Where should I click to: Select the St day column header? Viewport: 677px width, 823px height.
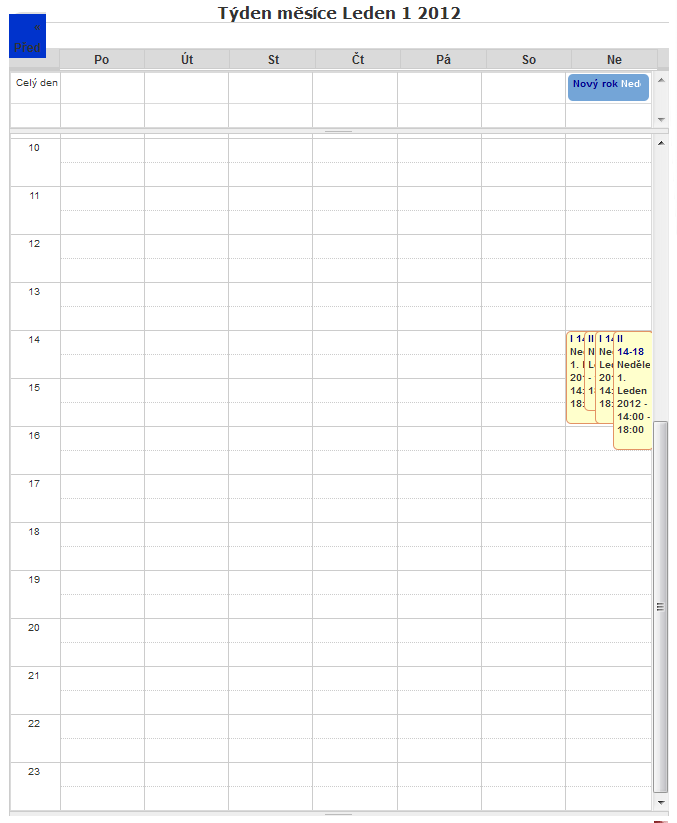click(x=273, y=60)
